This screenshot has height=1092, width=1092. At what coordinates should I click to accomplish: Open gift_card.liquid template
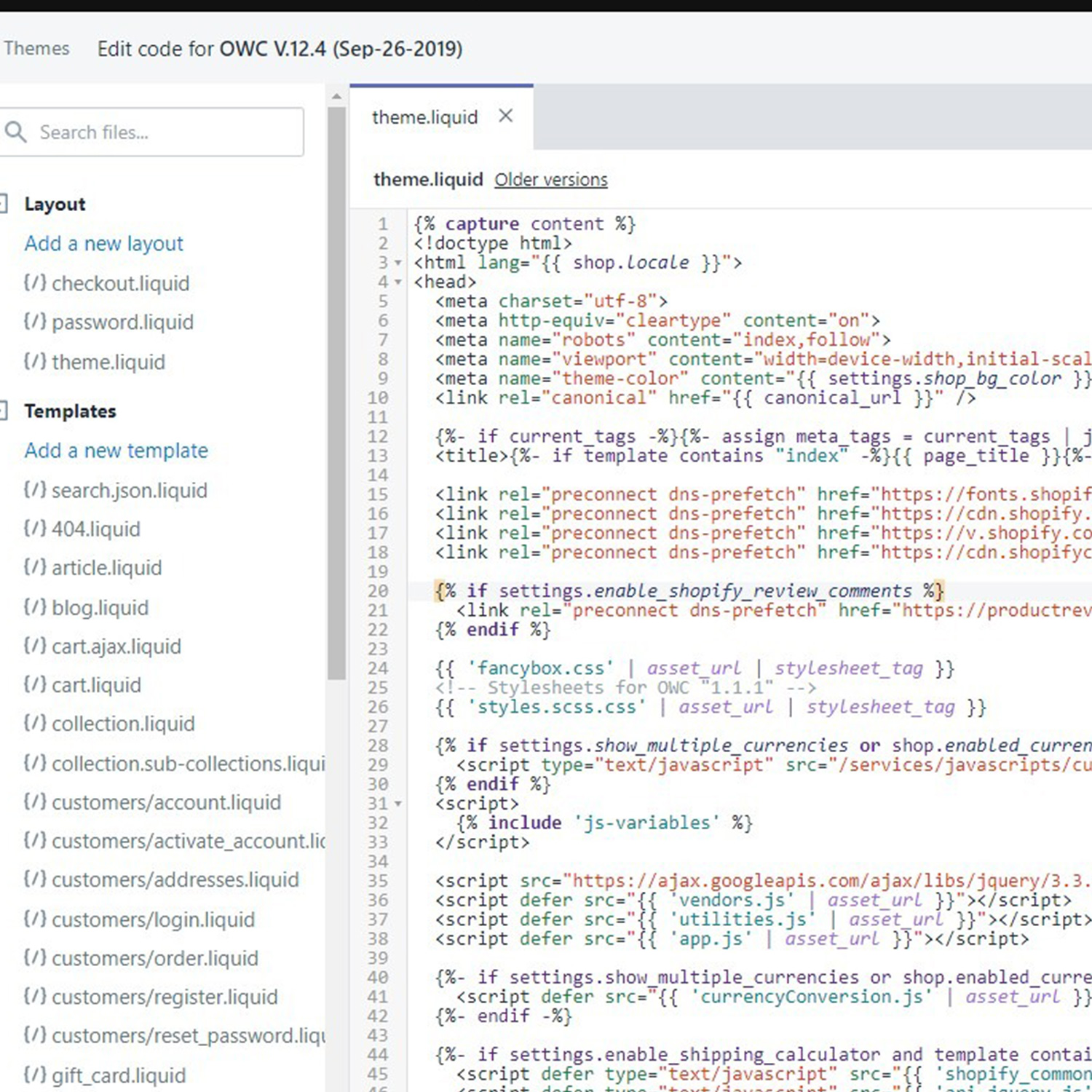tap(119, 1075)
